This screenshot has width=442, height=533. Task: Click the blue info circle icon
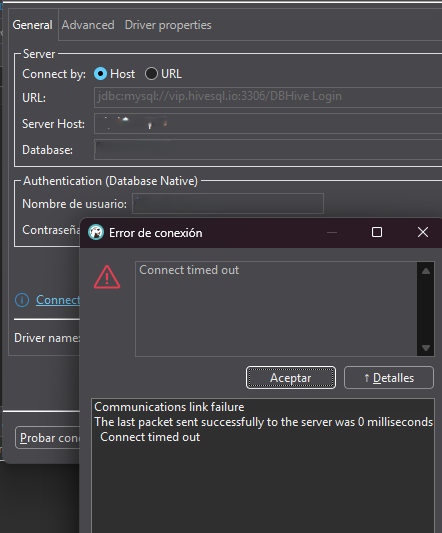click(22, 300)
